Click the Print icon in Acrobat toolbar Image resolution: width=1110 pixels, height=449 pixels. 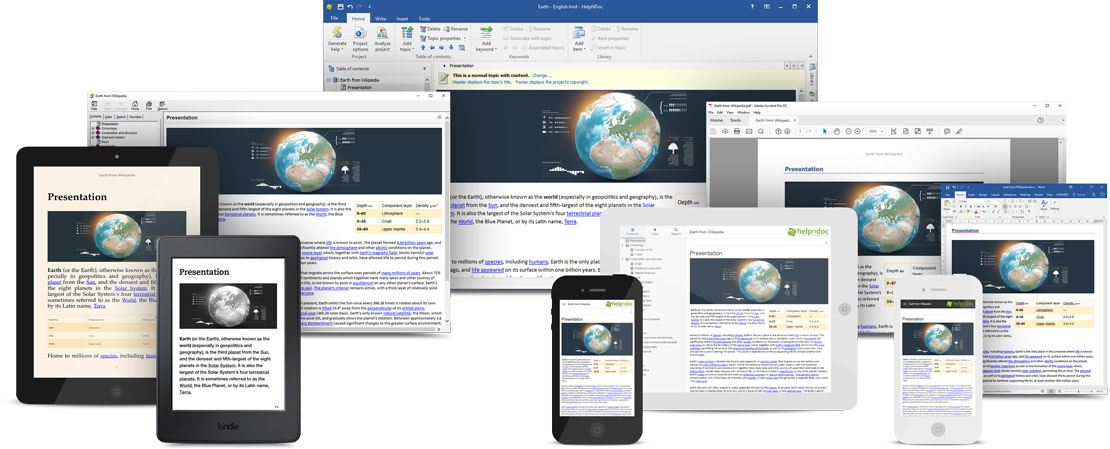(737, 131)
